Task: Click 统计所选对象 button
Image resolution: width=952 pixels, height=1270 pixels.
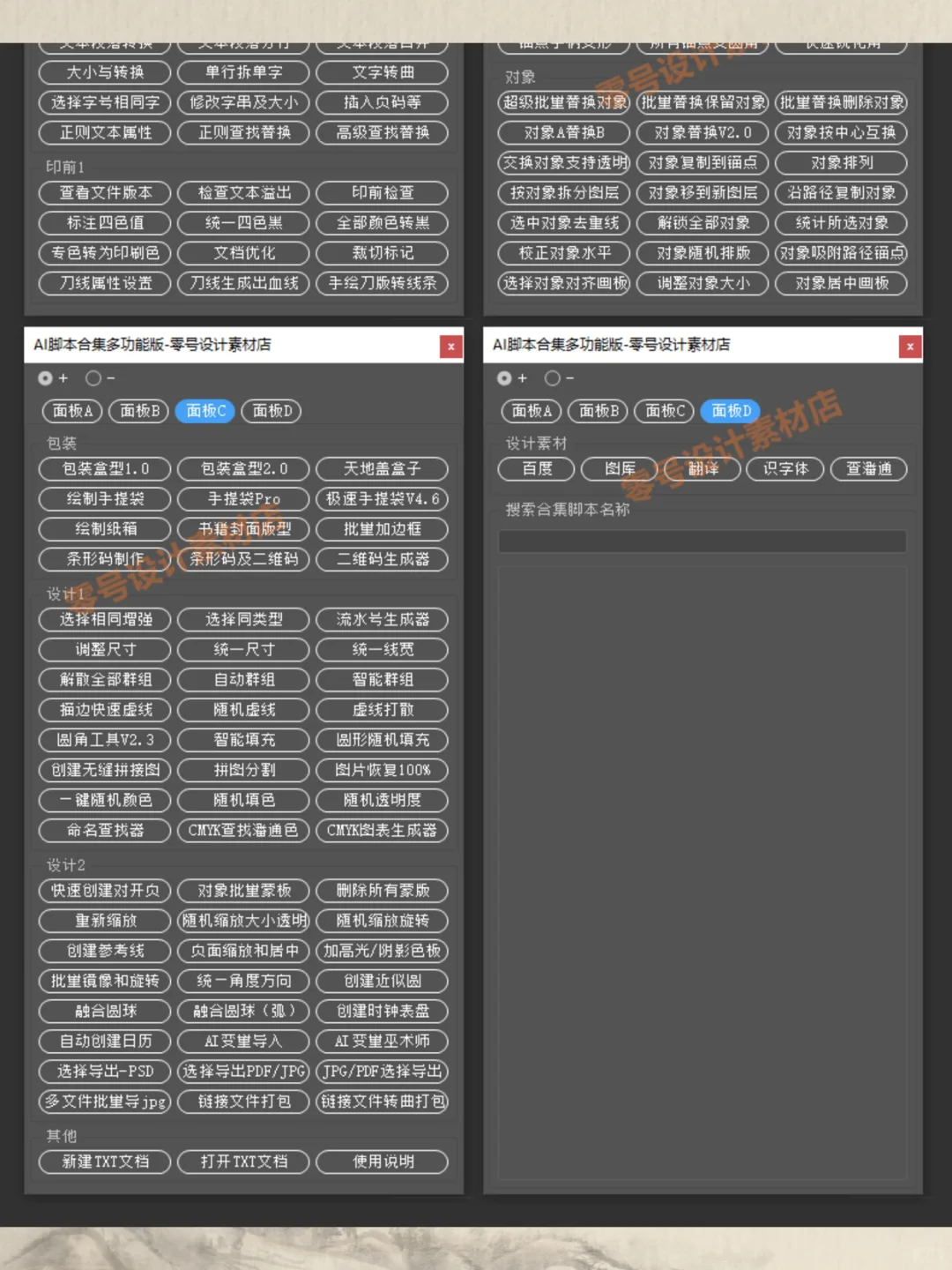Action: pyautogui.click(x=842, y=223)
